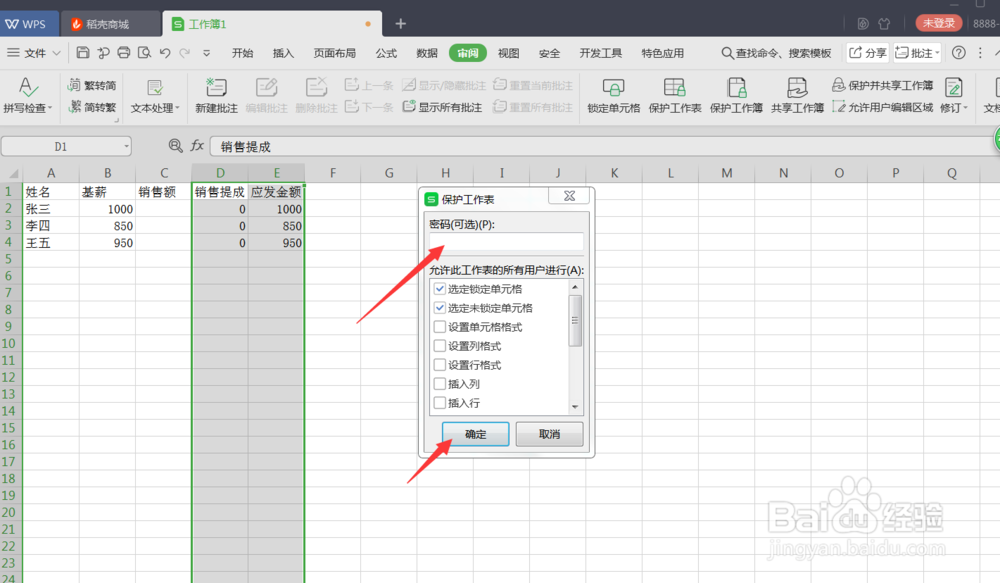This screenshot has height=583, width=1000.
Task: Click the 密码 password input field
Action: point(506,242)
